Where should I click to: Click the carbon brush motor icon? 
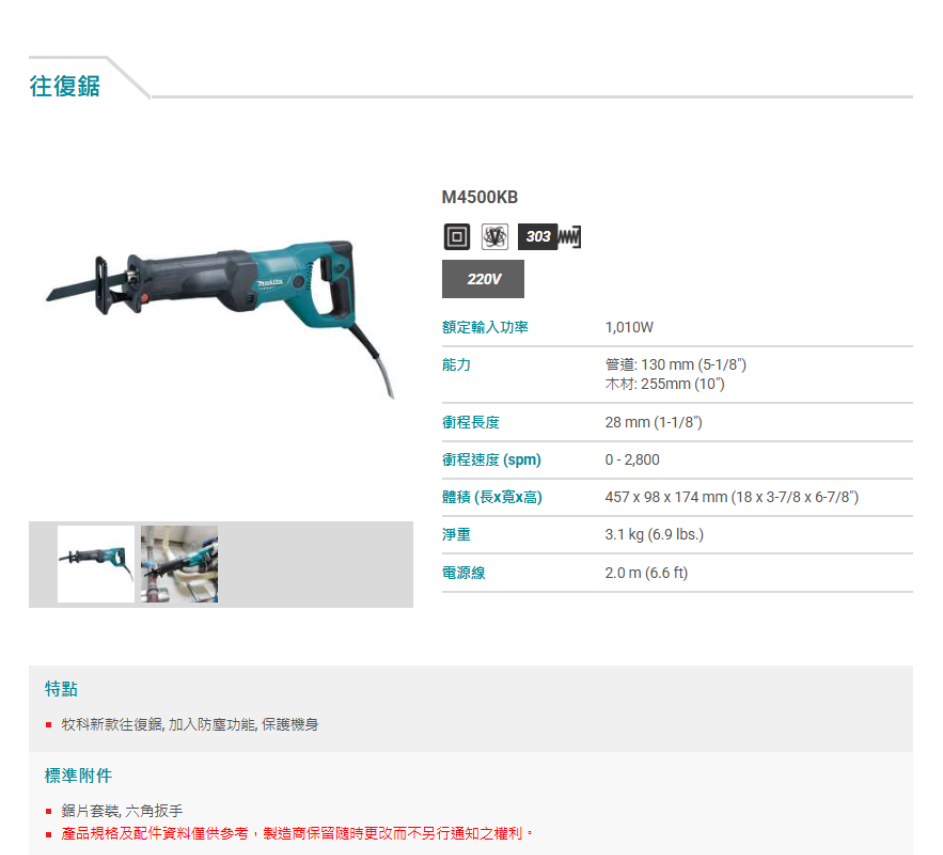[495, 236]
